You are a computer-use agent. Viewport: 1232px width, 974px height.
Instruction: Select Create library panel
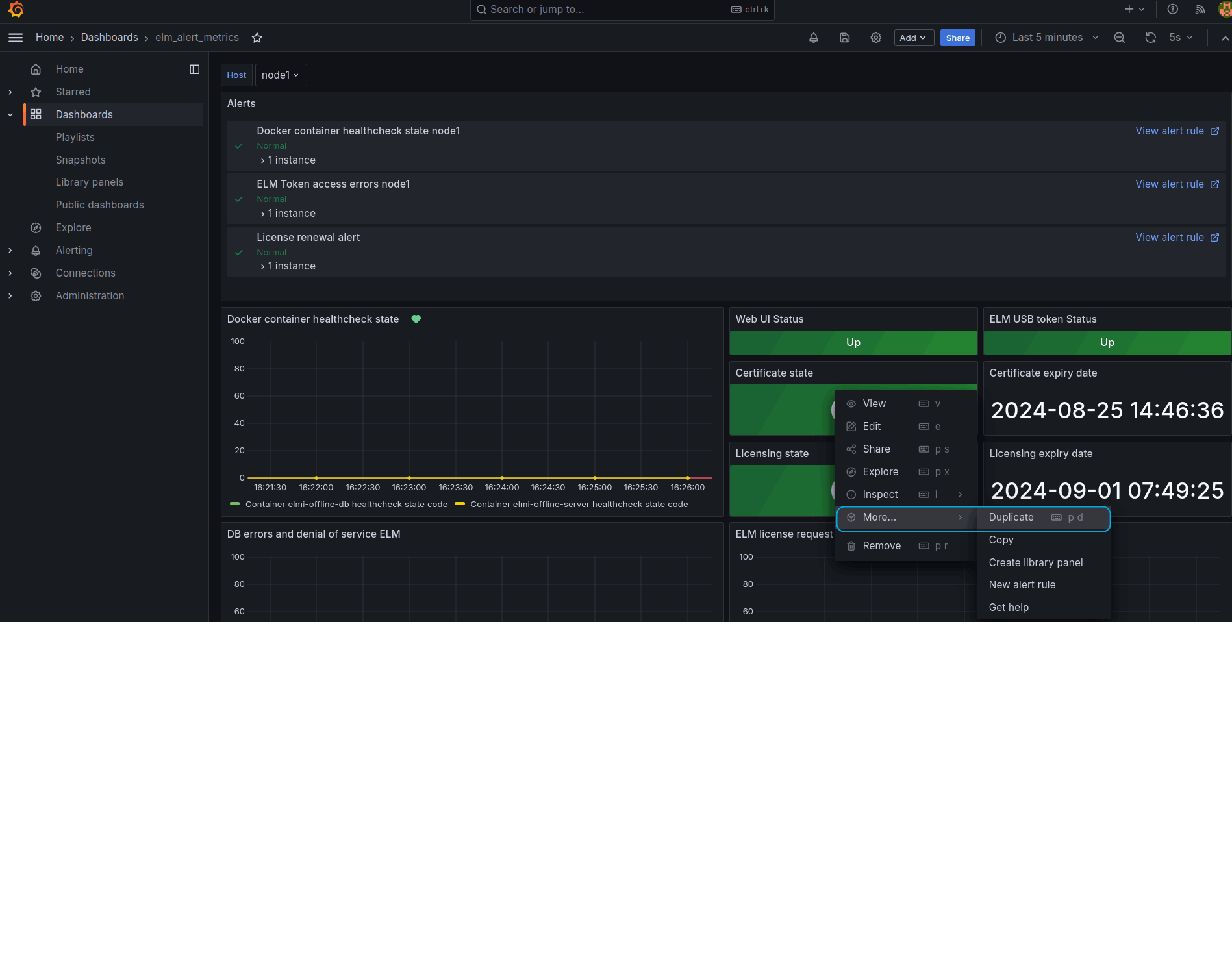[1044, 563]
